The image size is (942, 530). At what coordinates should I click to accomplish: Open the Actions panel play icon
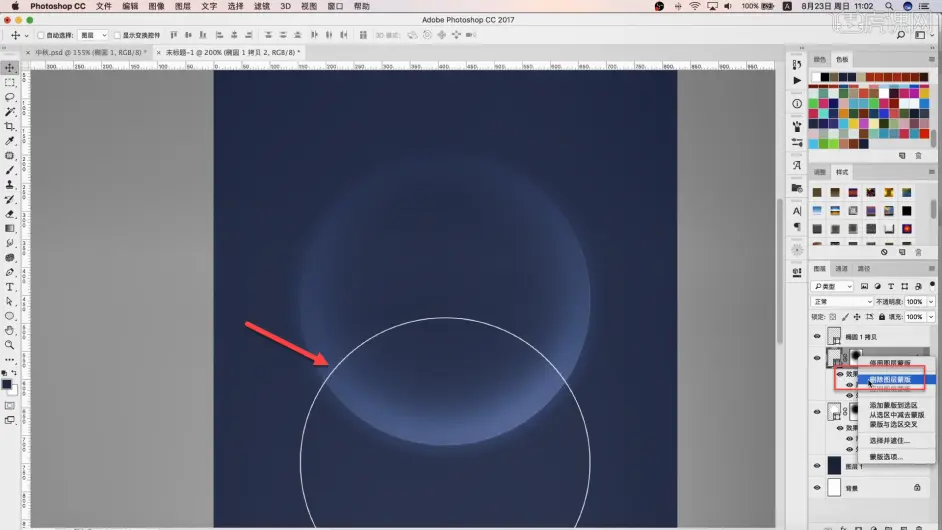click(x=797, y=80)
